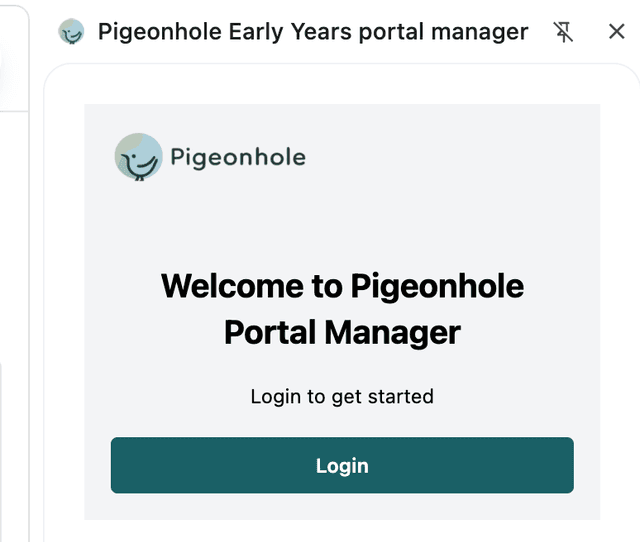Viewport: 640px width, 542px height.
Task: Close the Pigeonhole side panel
Action: pos(616,32)
